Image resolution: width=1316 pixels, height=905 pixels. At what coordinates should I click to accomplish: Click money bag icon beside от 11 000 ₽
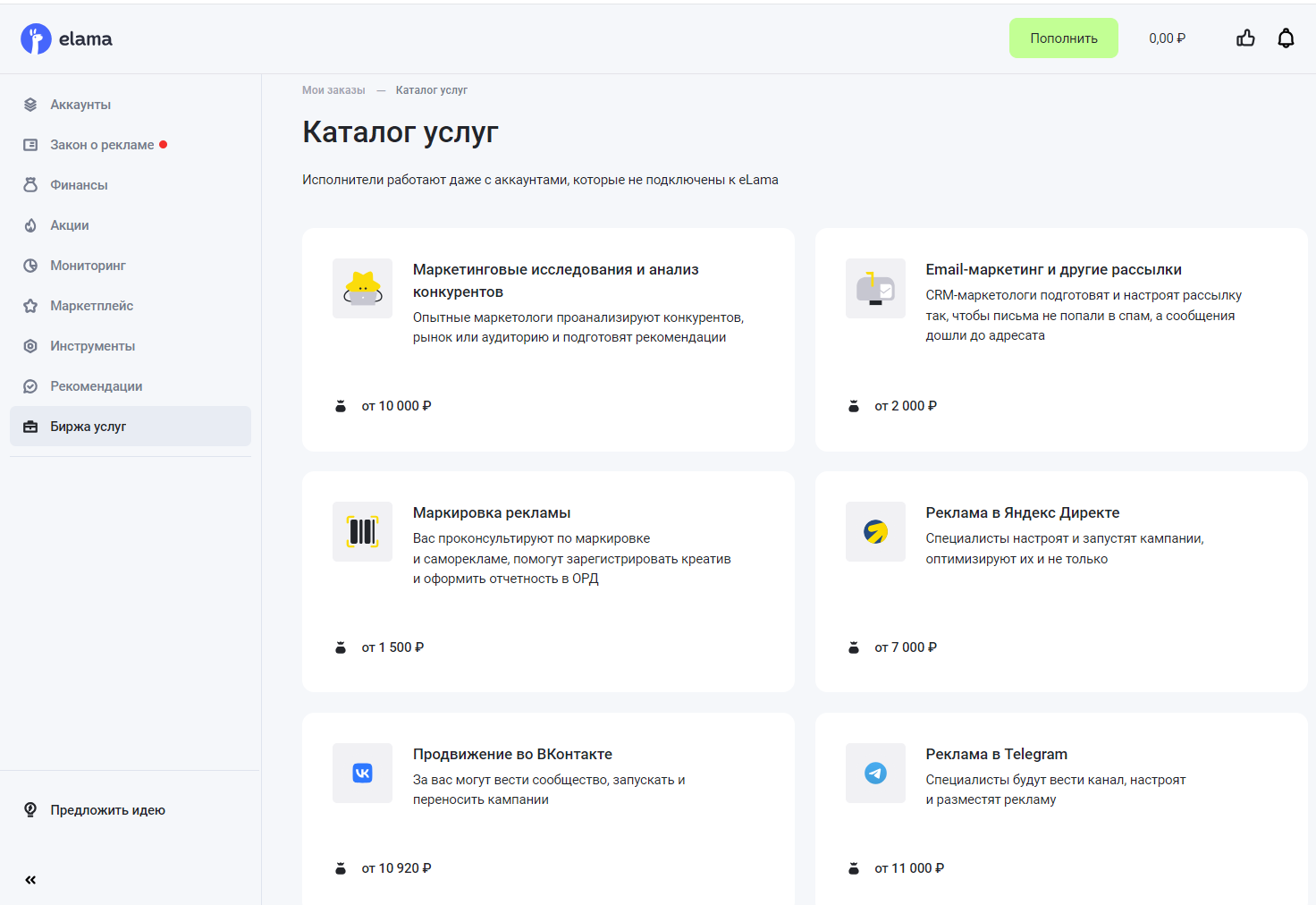click(854, 868)
